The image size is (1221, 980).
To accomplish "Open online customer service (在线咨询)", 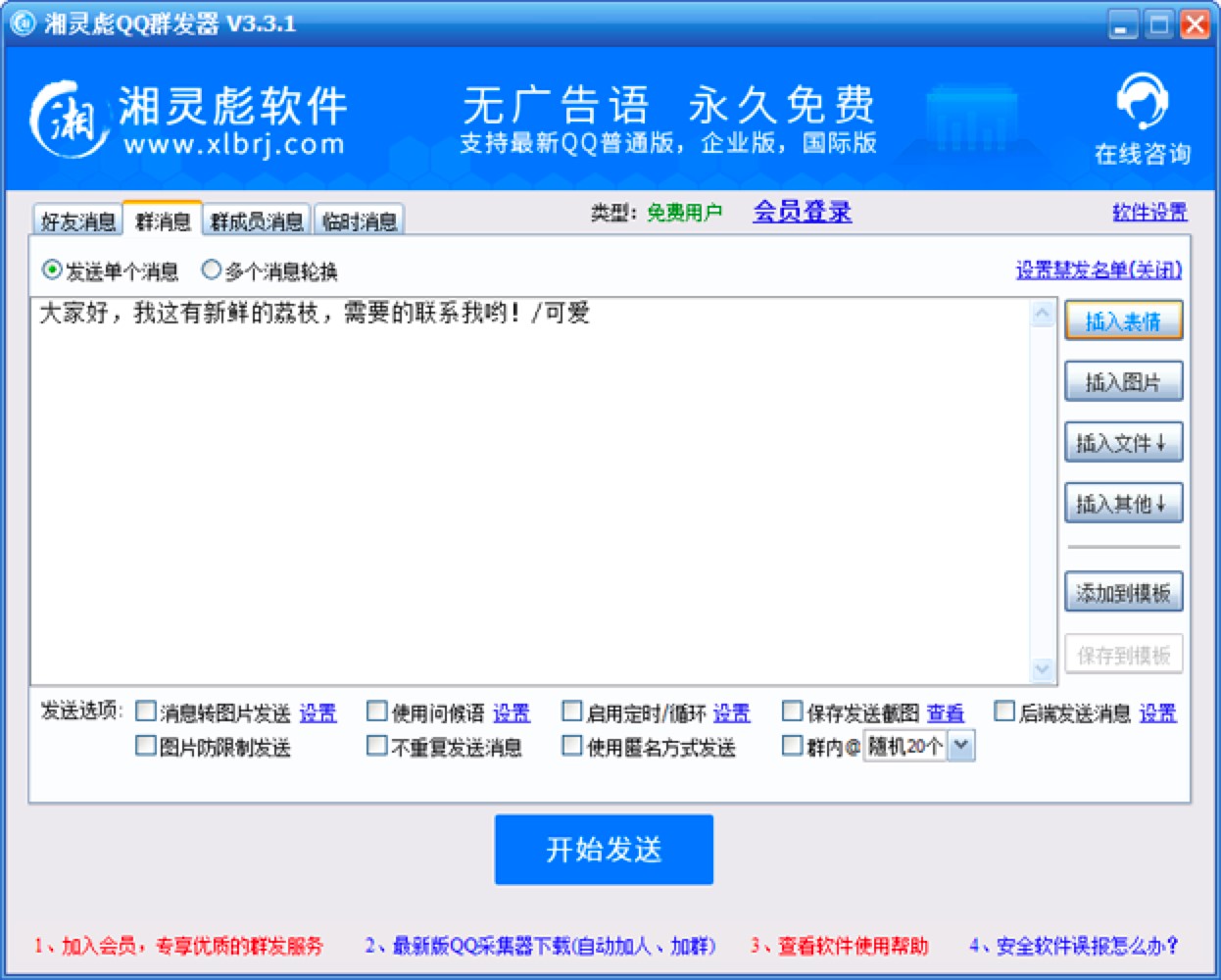I will [1143, 117].
